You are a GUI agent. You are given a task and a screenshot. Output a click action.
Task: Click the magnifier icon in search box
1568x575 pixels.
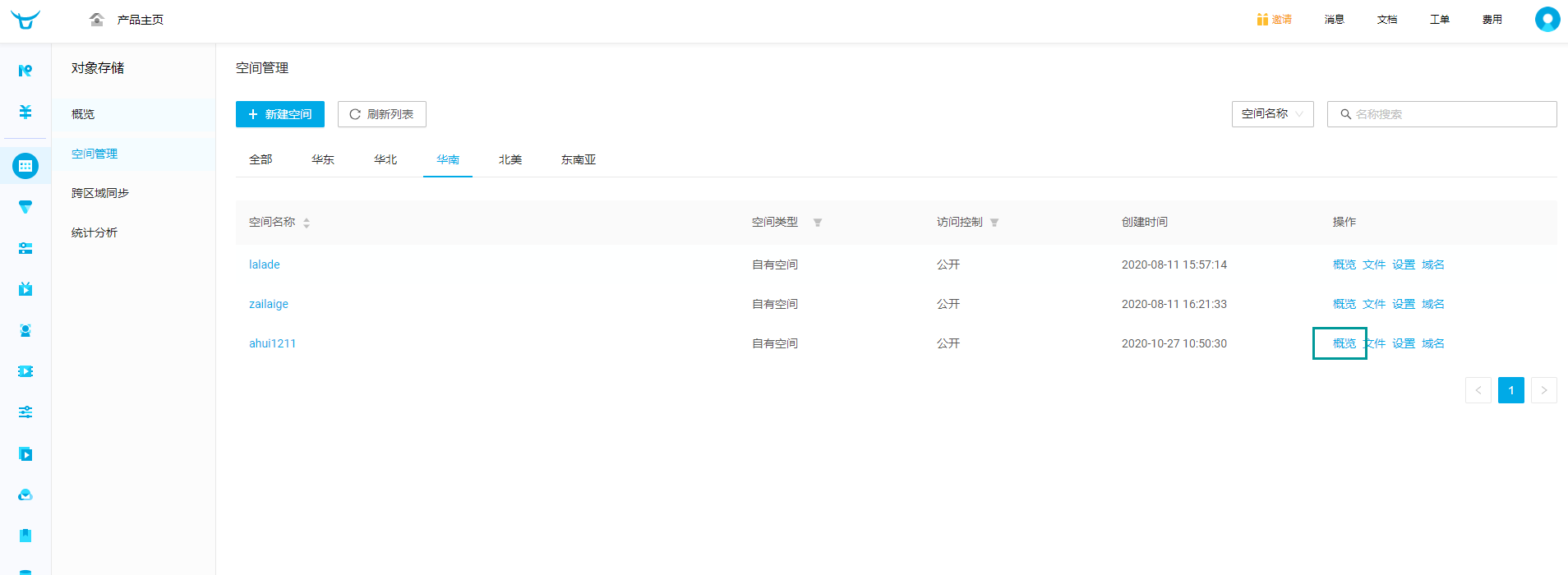[1345, 114]
